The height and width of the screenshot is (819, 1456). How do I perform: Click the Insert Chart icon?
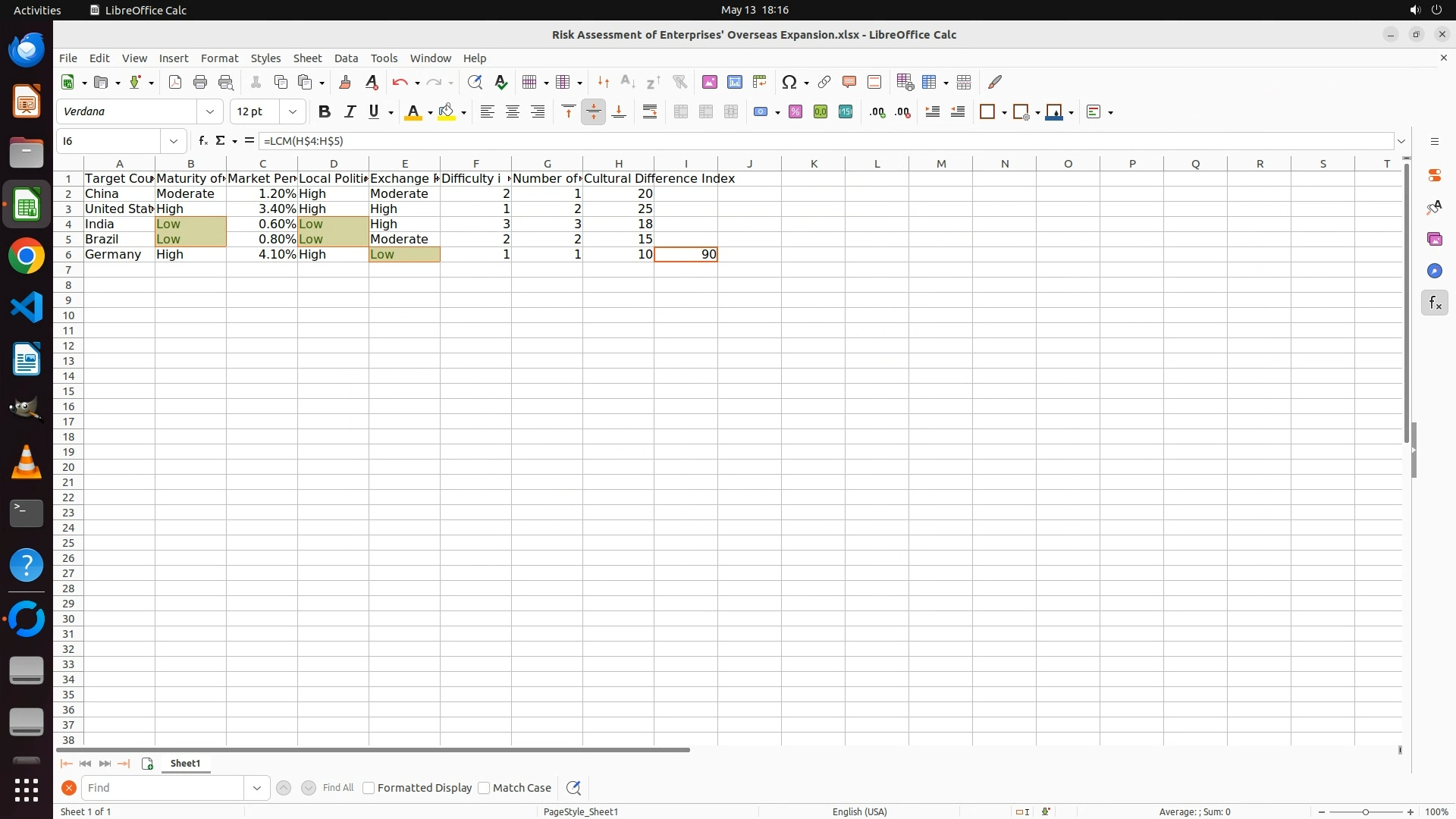point(735,82)
